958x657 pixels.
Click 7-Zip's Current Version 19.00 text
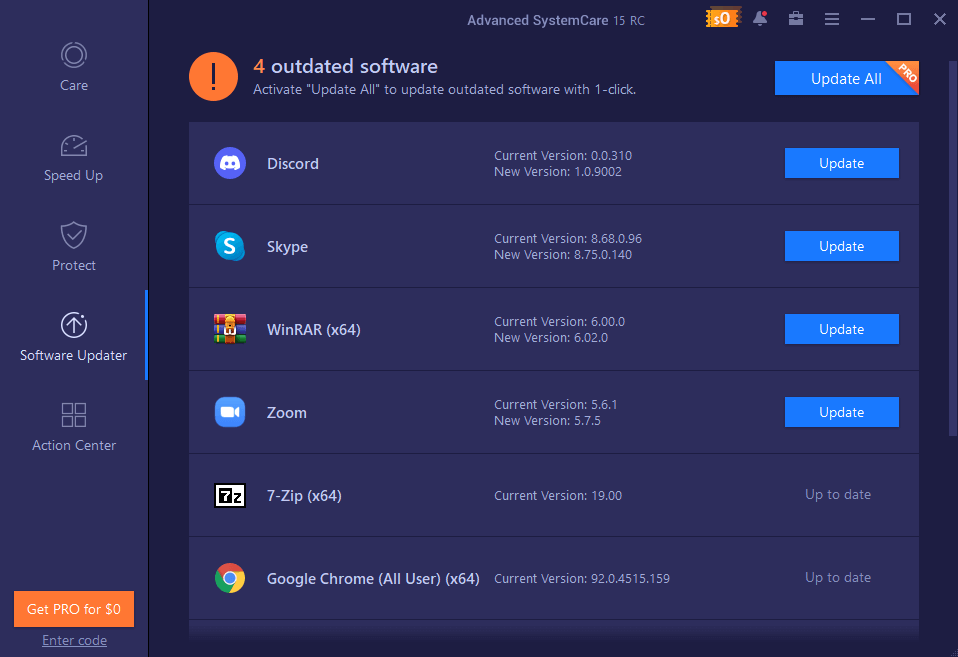(558, 496)
